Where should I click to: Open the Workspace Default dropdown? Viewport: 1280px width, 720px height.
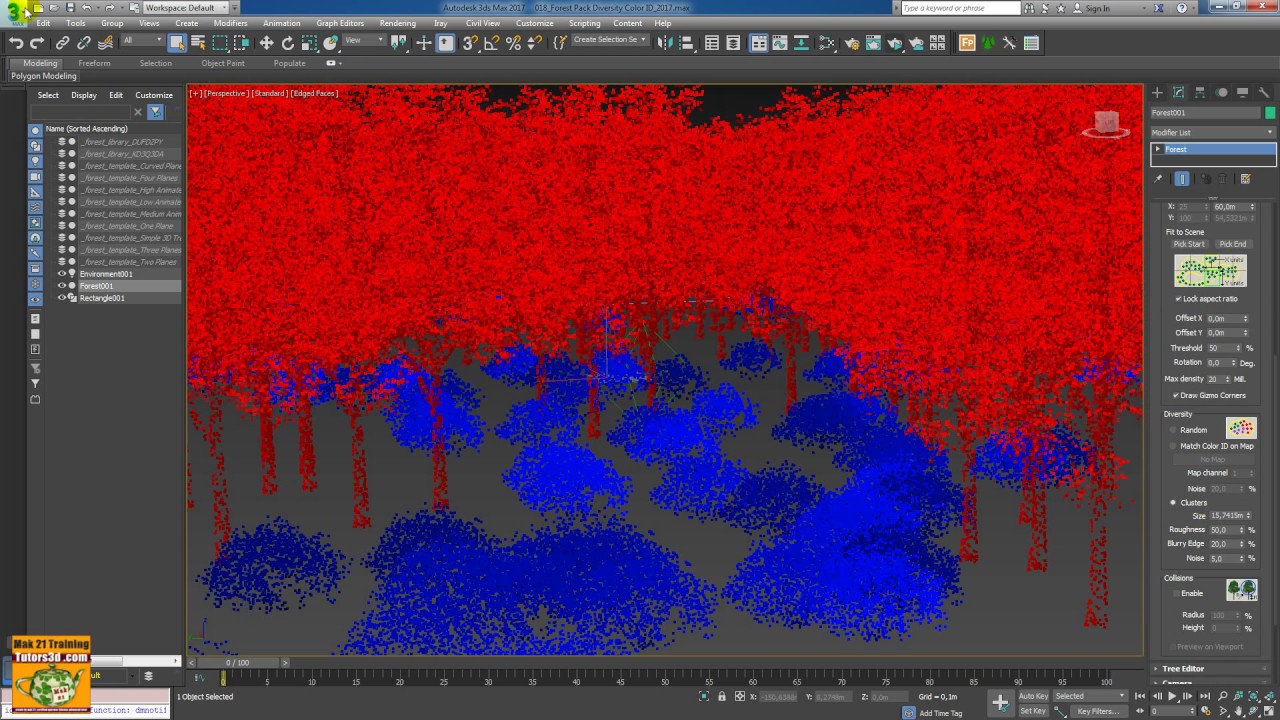pyautogui.click(x=184, y=7)
